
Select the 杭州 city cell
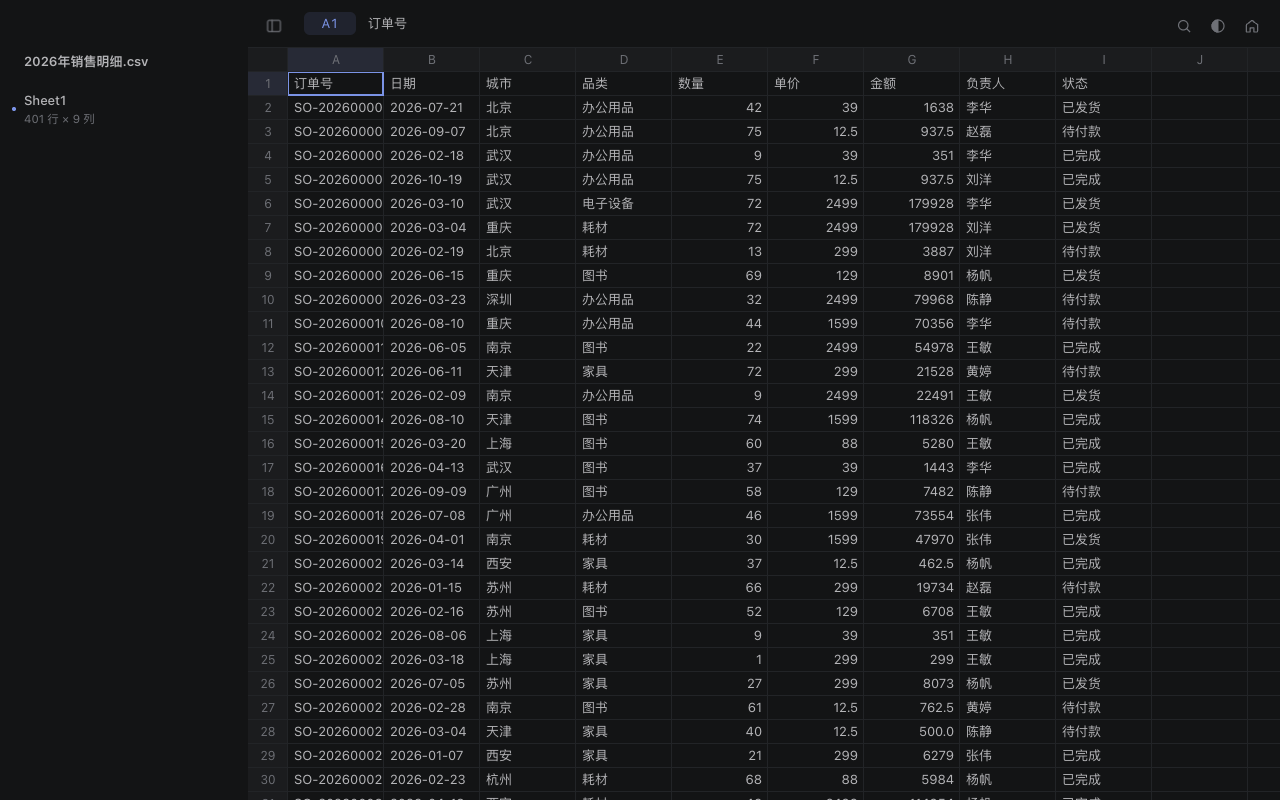tap(528, 780)
